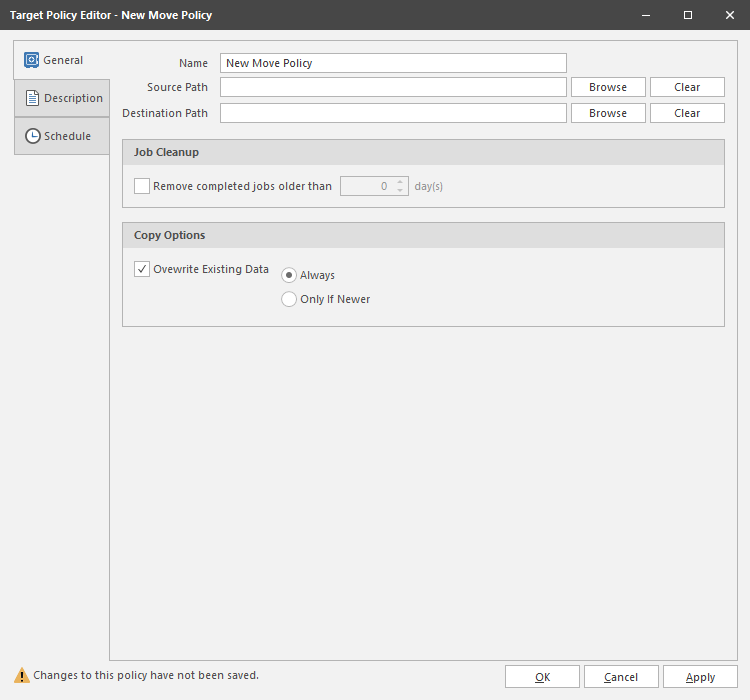750x700 pixels.
Task: Browse for the Destination Path
Action: (608, 113)
